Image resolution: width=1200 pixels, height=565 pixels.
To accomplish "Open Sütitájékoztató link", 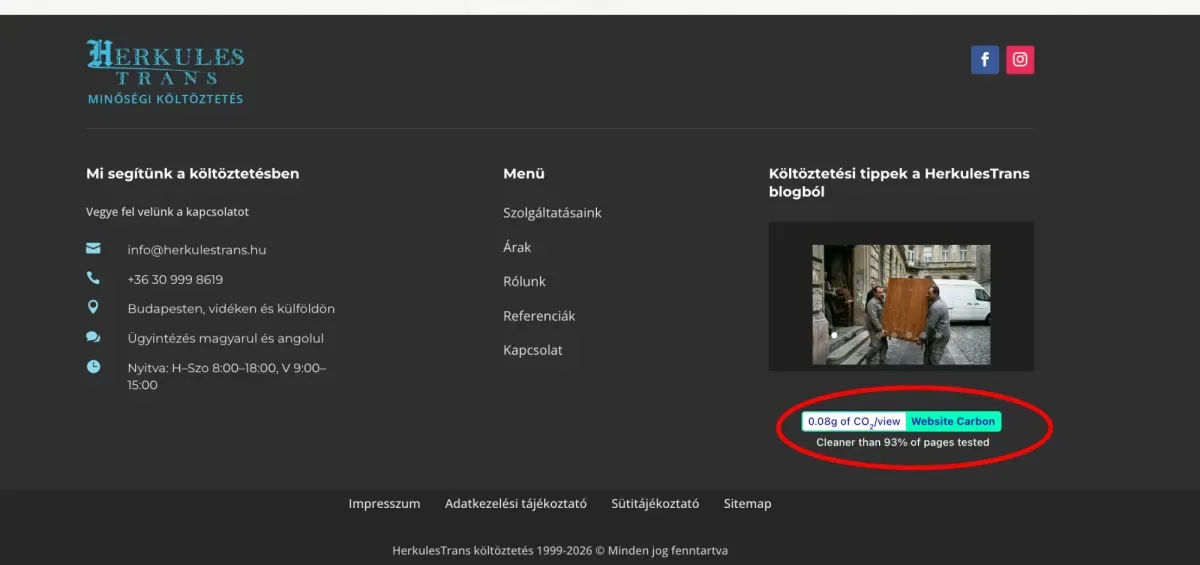I will tap(655, 504).
